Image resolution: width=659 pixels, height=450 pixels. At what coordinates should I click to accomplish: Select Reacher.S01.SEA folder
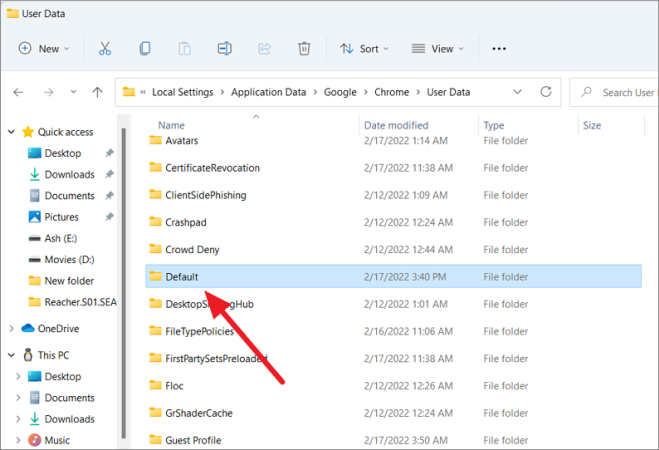pyautogui.click(x=80, y=302)
